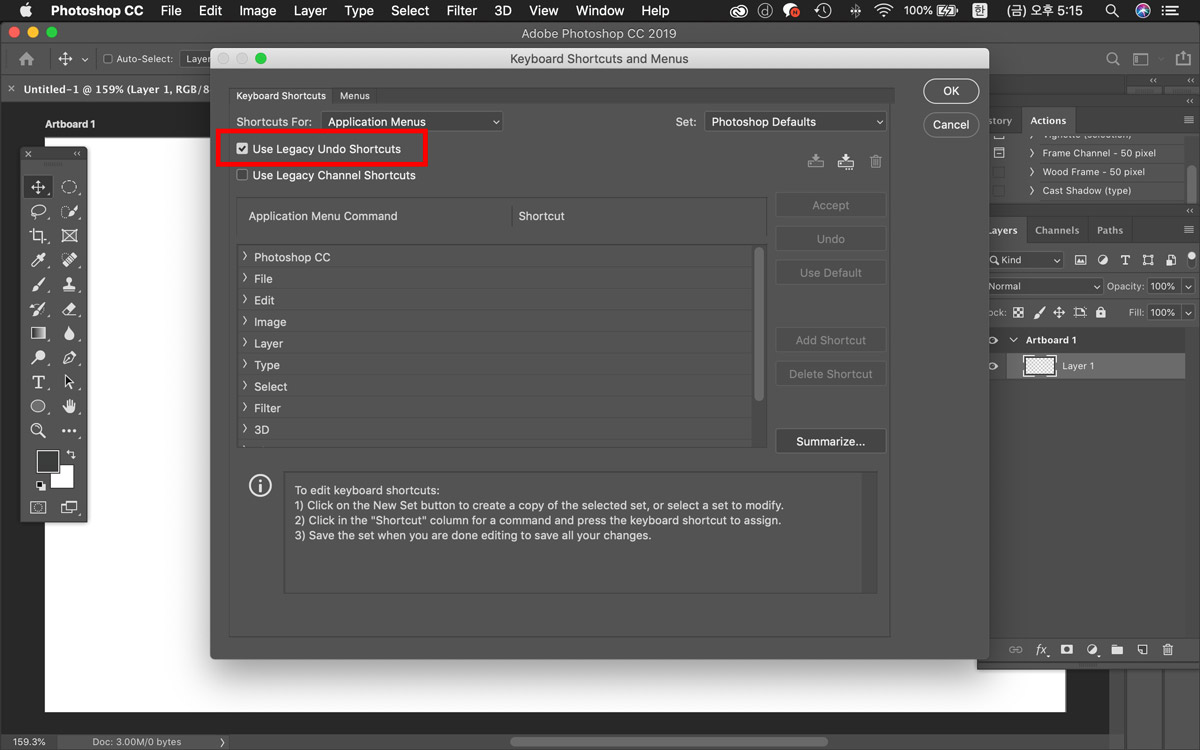
Task: Click the Summarize button
Action: [x=830, y=441]
